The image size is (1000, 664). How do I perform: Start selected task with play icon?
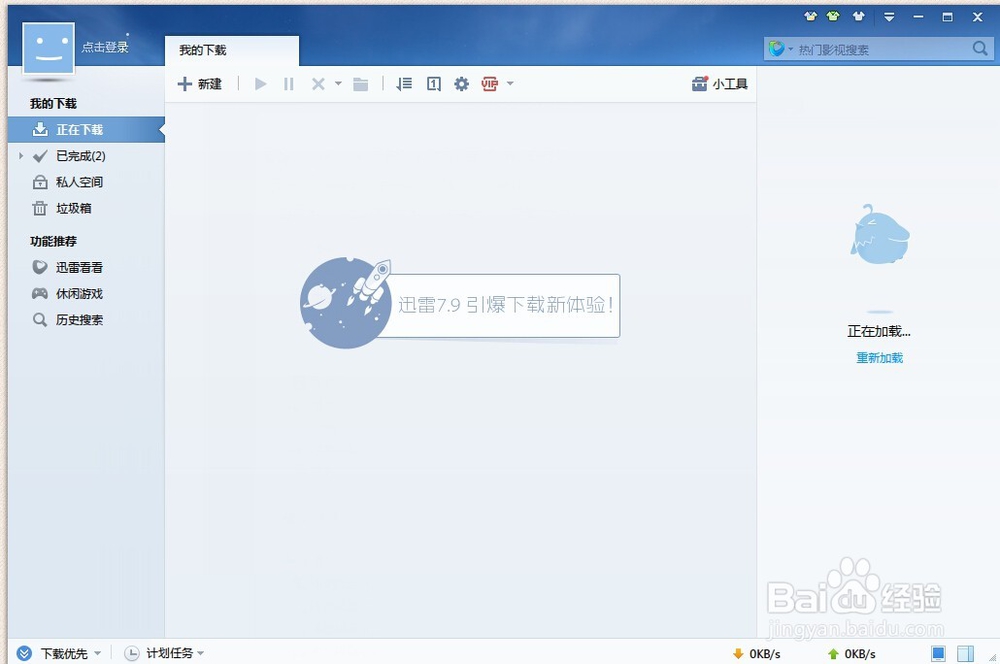tap(260, 84)
